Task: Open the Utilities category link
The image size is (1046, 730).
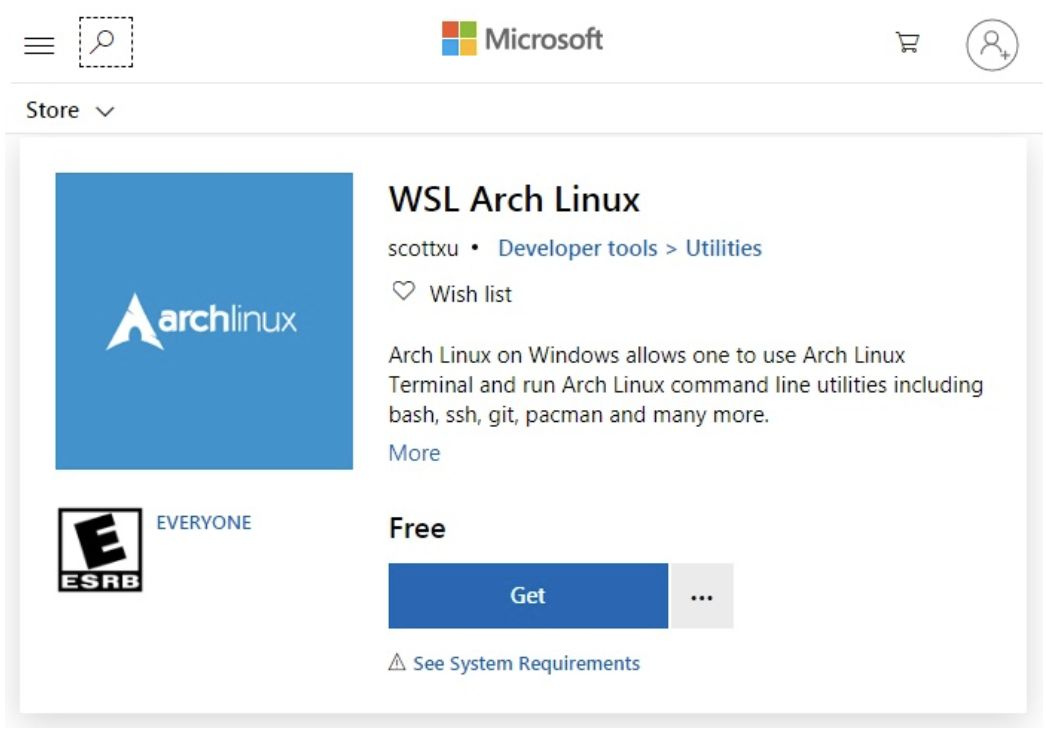Action: pyautogui.click(x=724, y=248)
